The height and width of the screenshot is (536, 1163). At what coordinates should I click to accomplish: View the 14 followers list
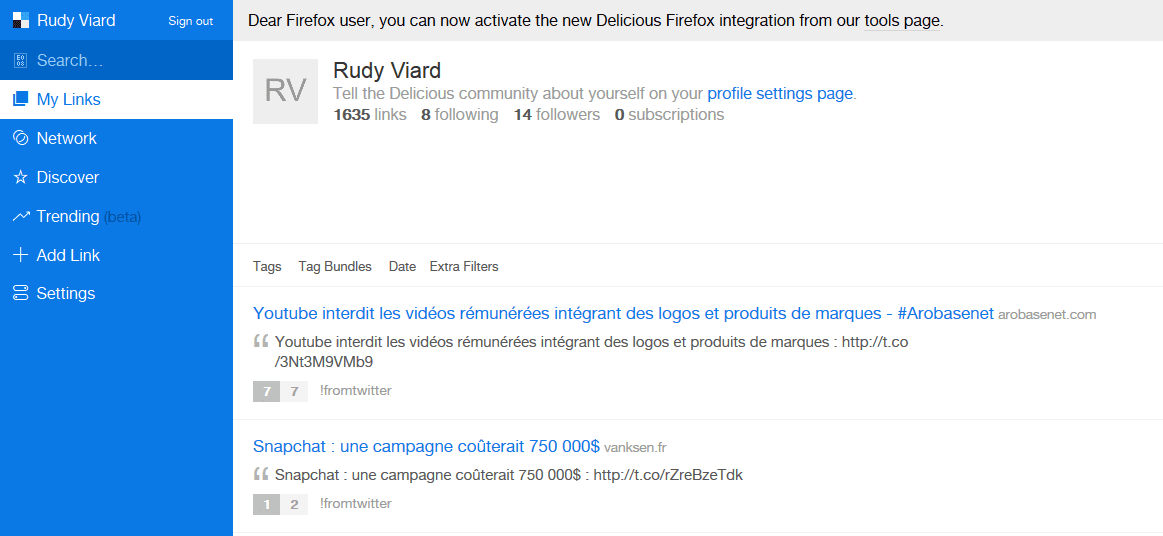[x=556, y=115]
